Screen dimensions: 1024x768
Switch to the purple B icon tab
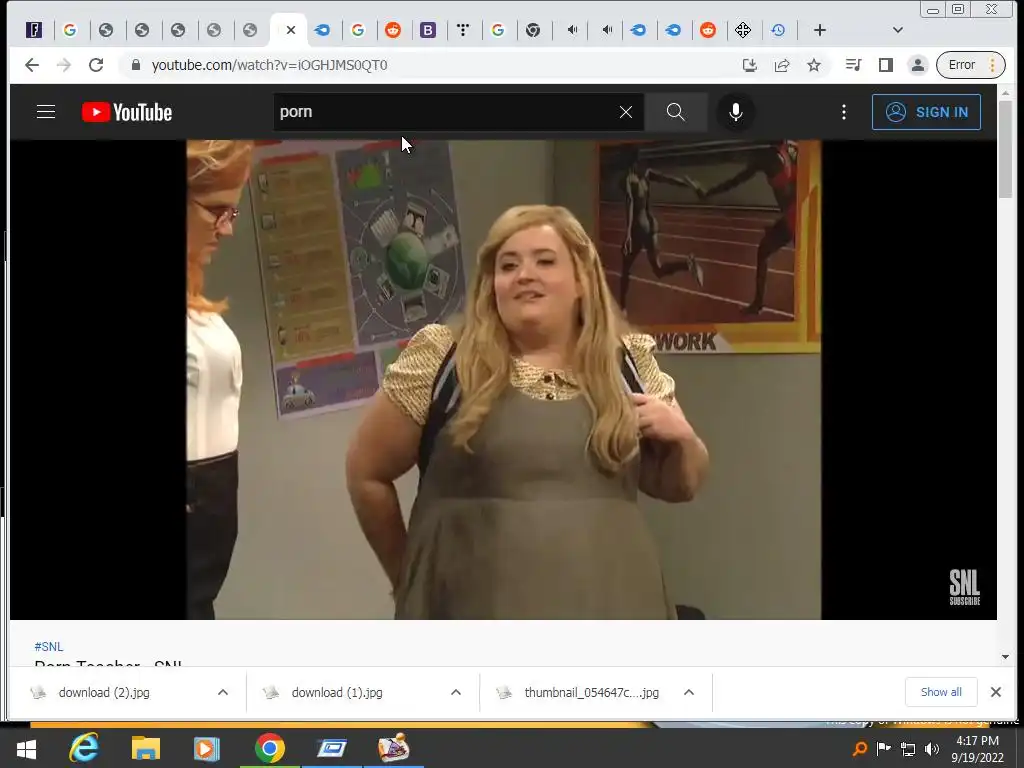pyautogui.click(x=428, y=30)
